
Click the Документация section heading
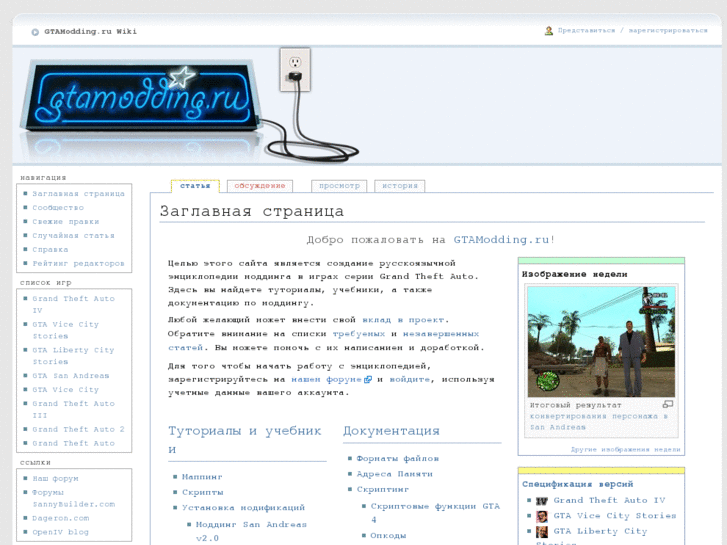click(391, 431)
